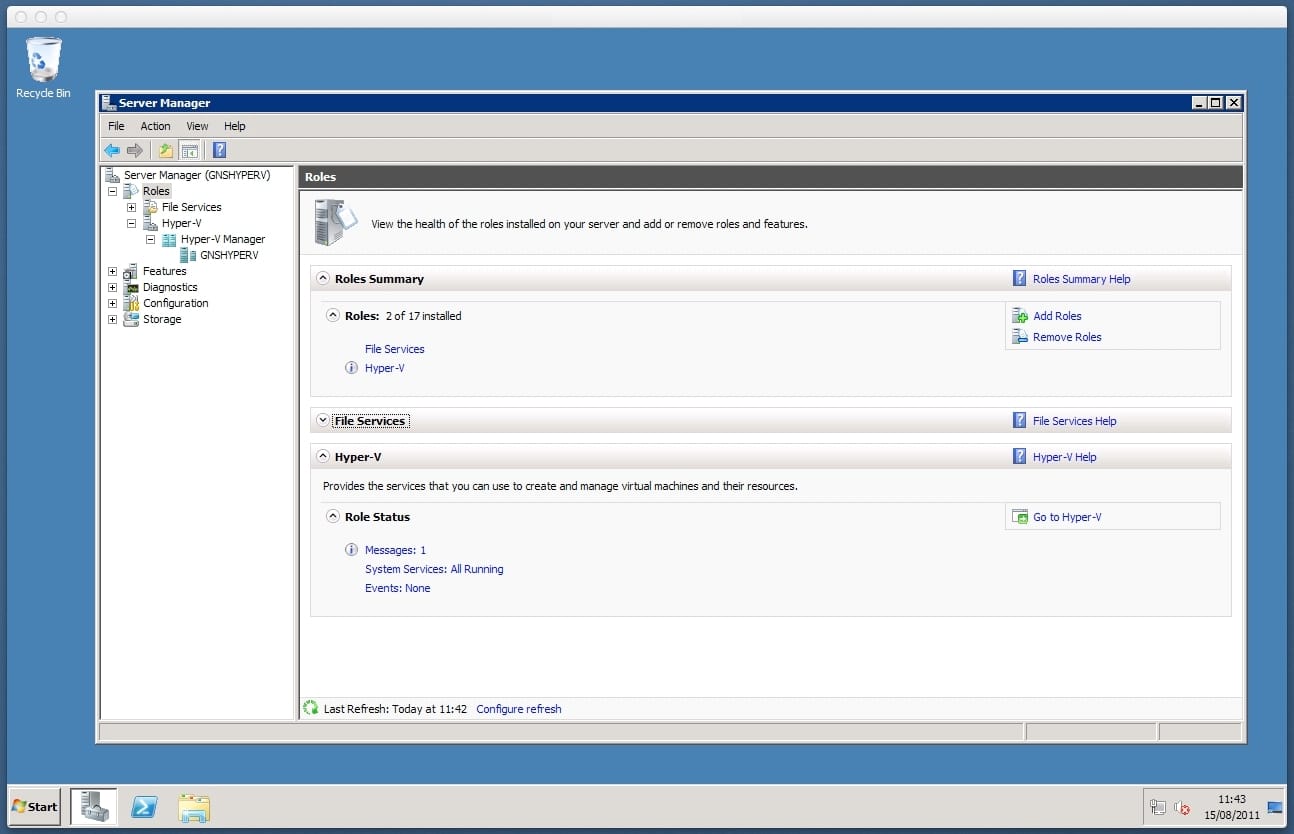The width and height of the screenshot is (1294, 834).
Task: Click the GNSHYPERV server icon in tree
Action: coord(188,255)
